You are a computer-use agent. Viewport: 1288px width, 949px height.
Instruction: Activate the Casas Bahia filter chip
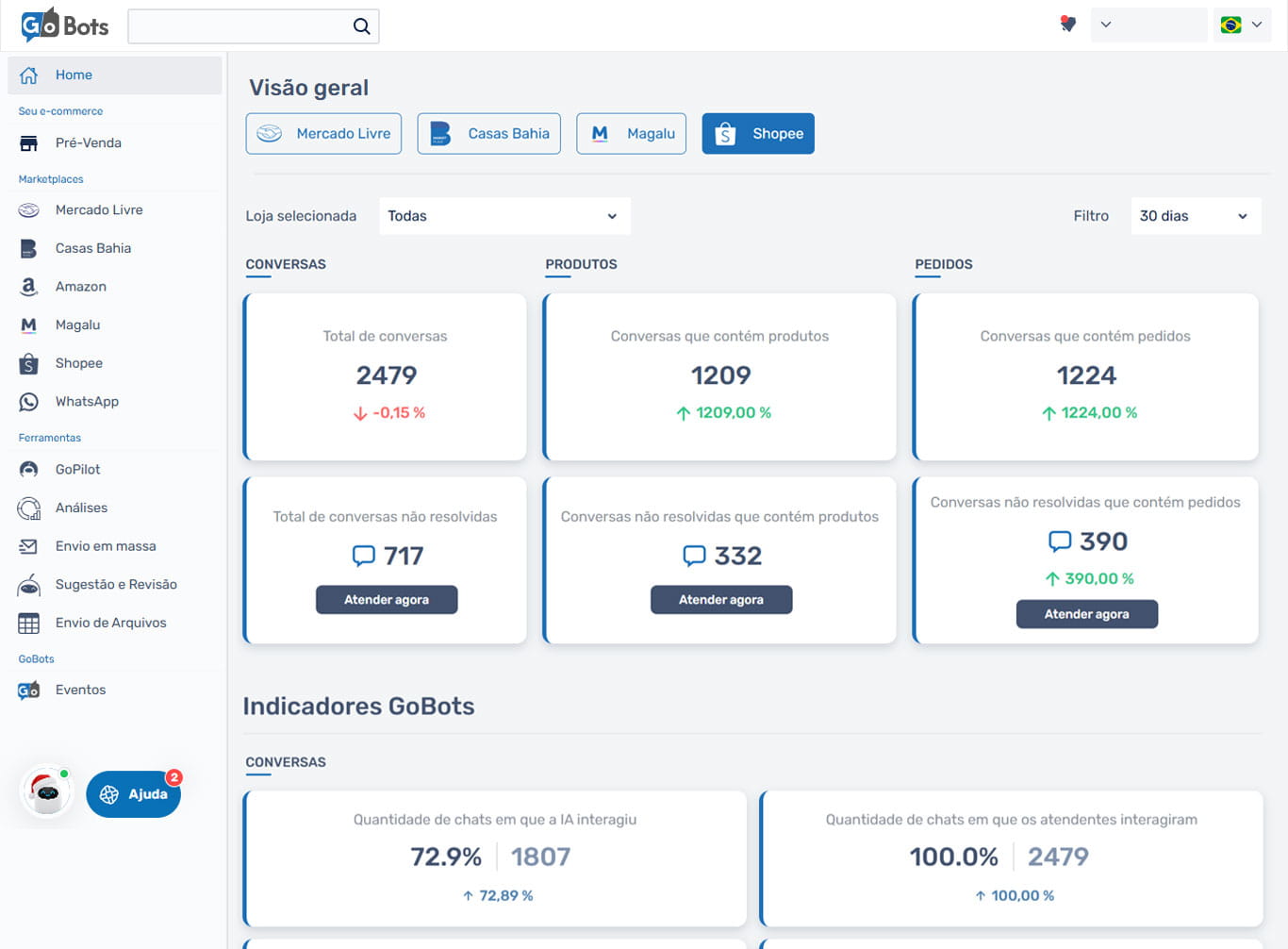pyautogui.click(x=488, y=133)
